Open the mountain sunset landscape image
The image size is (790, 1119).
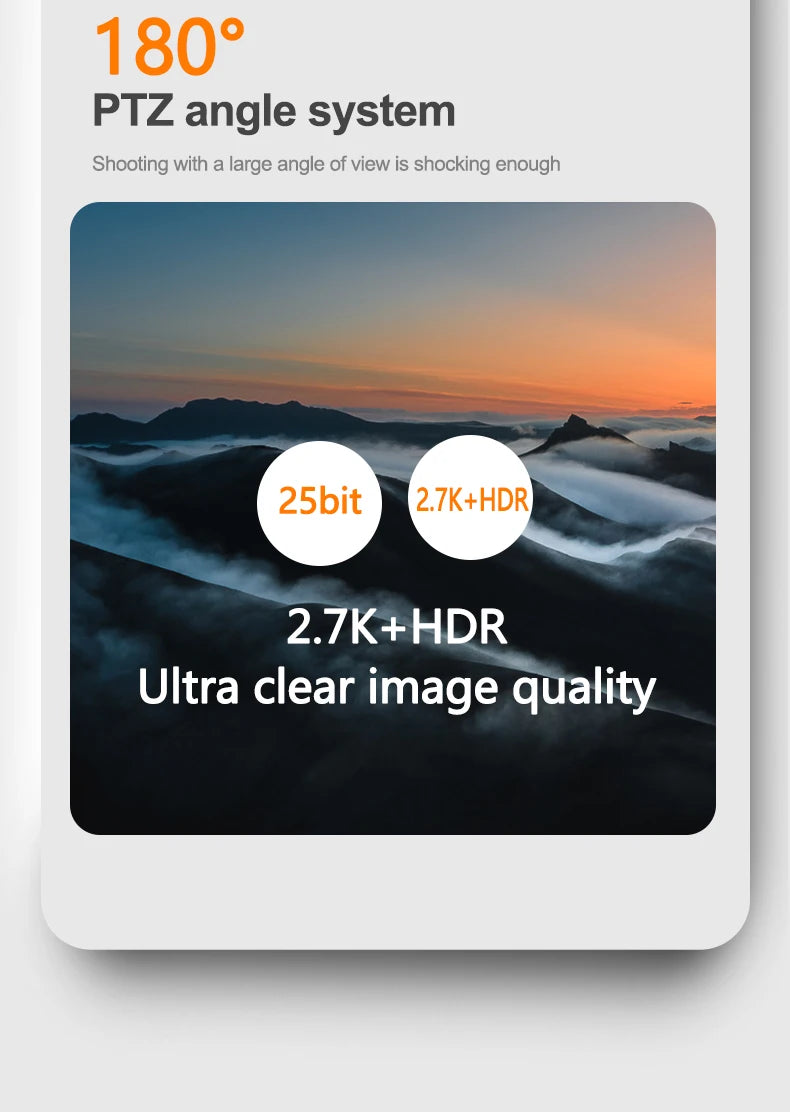point(393,518)
